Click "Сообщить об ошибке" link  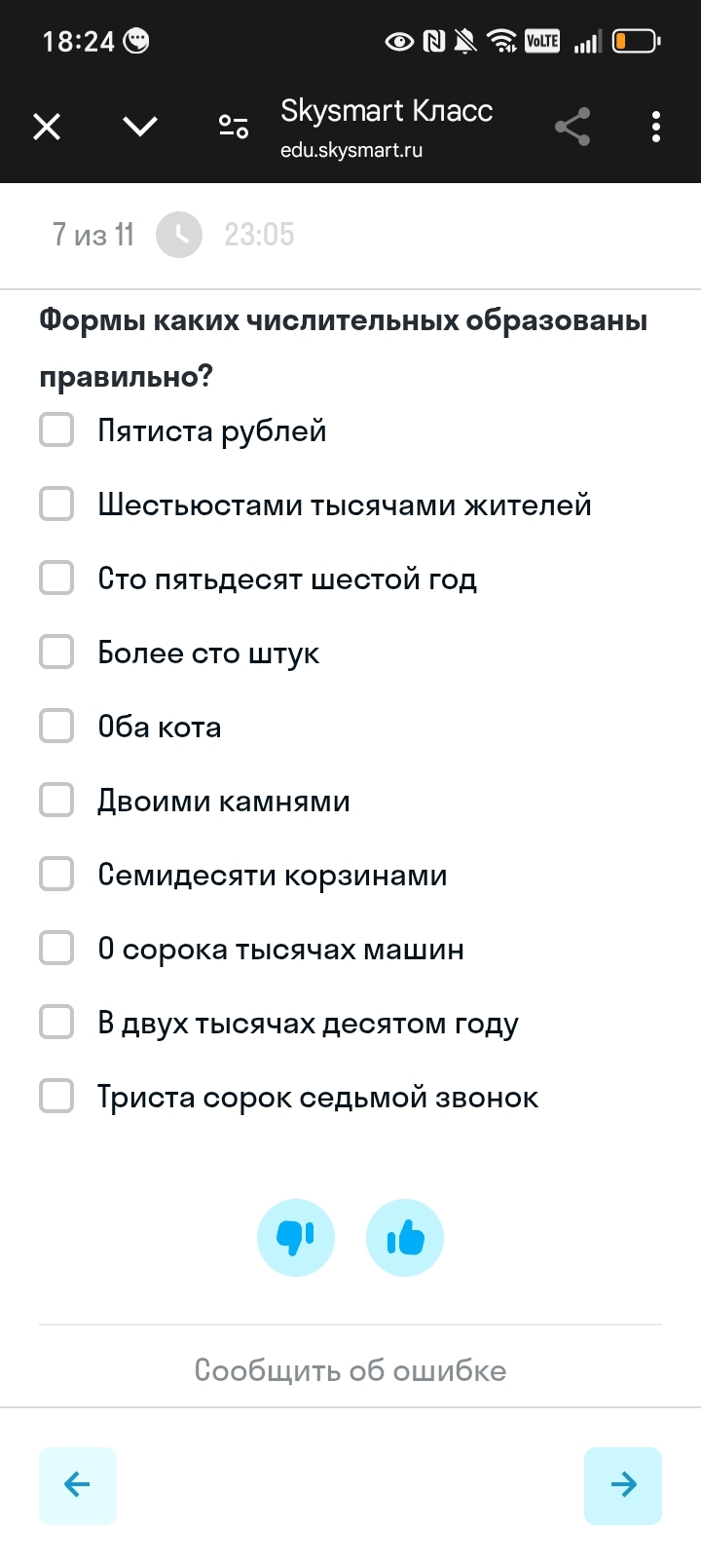(x=350, y=1370)
